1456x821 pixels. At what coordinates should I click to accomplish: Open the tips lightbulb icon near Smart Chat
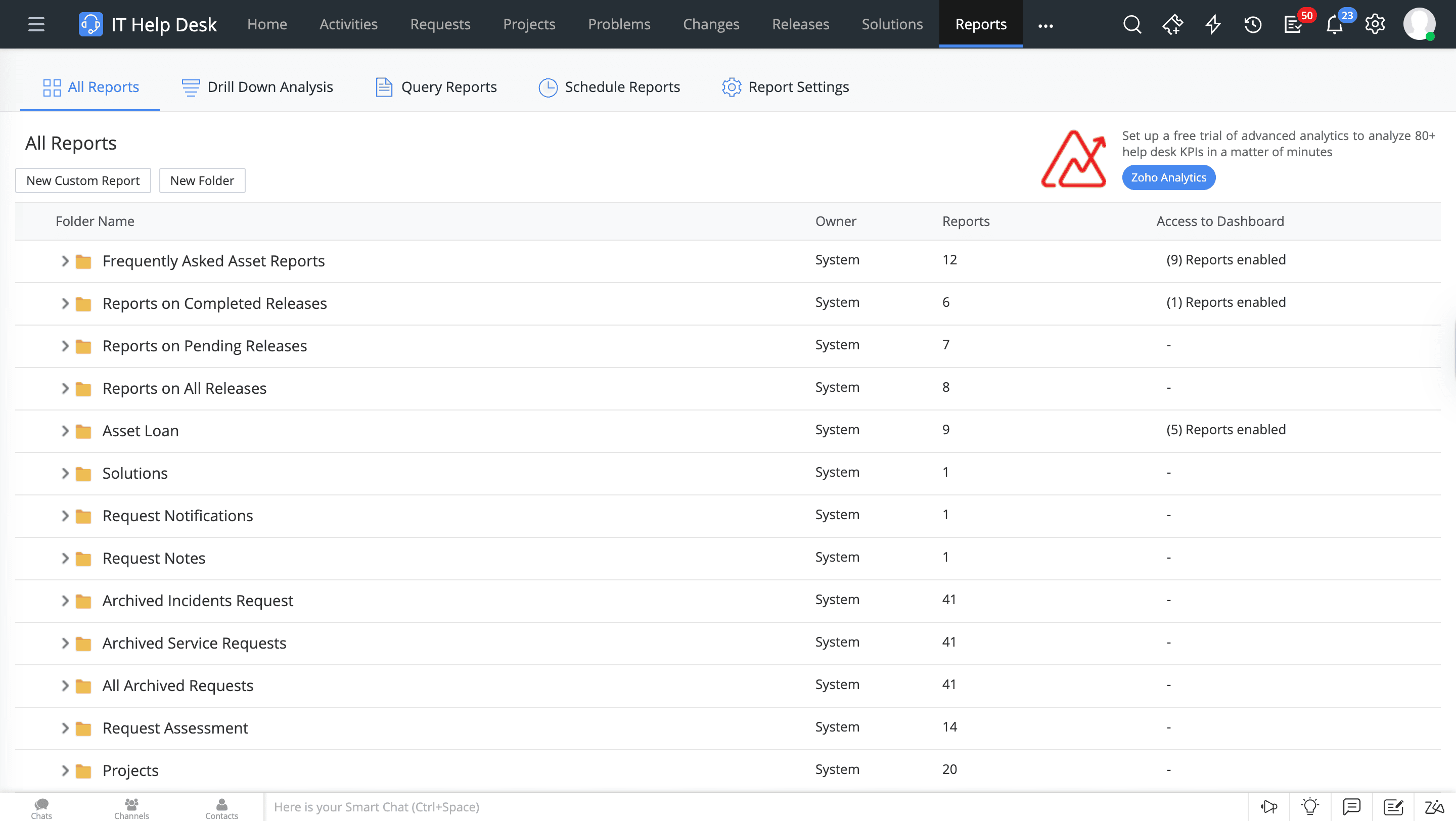[1310, 807]
